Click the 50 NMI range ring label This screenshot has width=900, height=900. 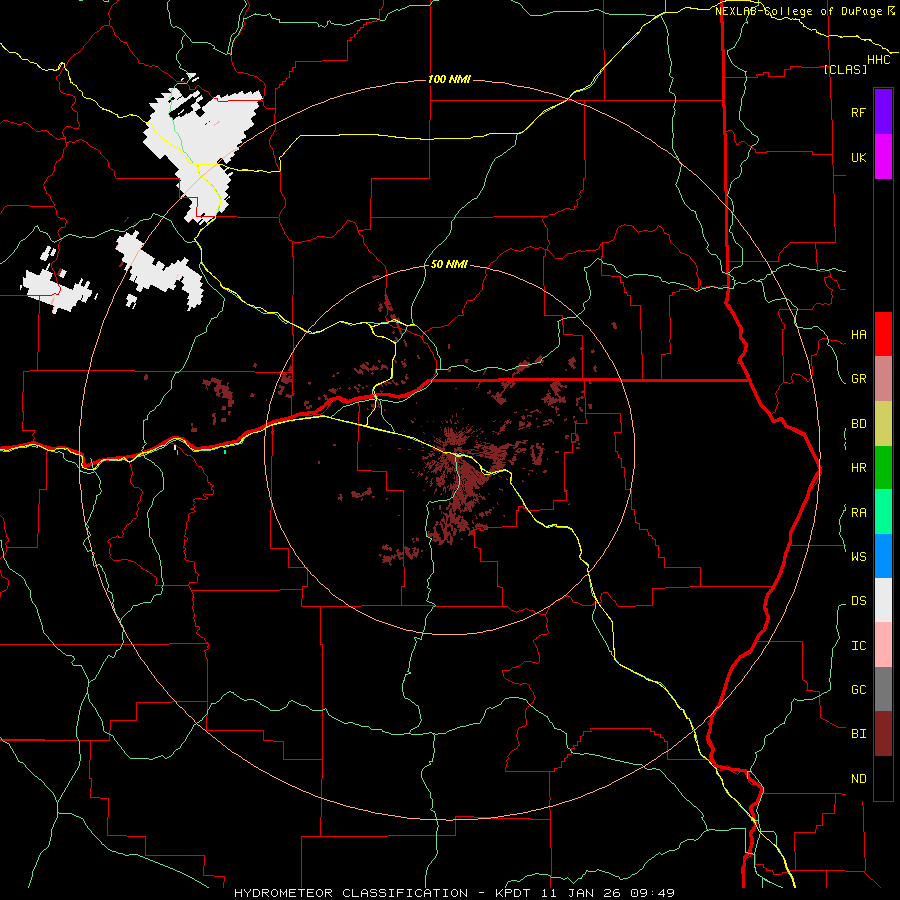449,264
